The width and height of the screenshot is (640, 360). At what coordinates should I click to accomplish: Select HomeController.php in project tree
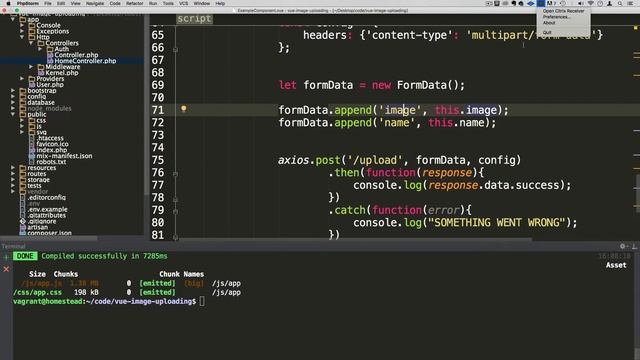point(85,61)
